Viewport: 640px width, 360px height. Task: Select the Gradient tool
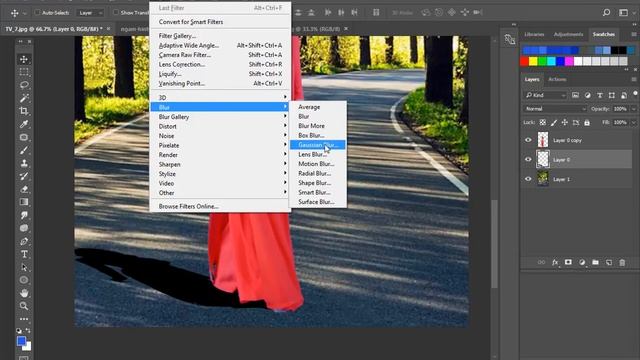24,202
